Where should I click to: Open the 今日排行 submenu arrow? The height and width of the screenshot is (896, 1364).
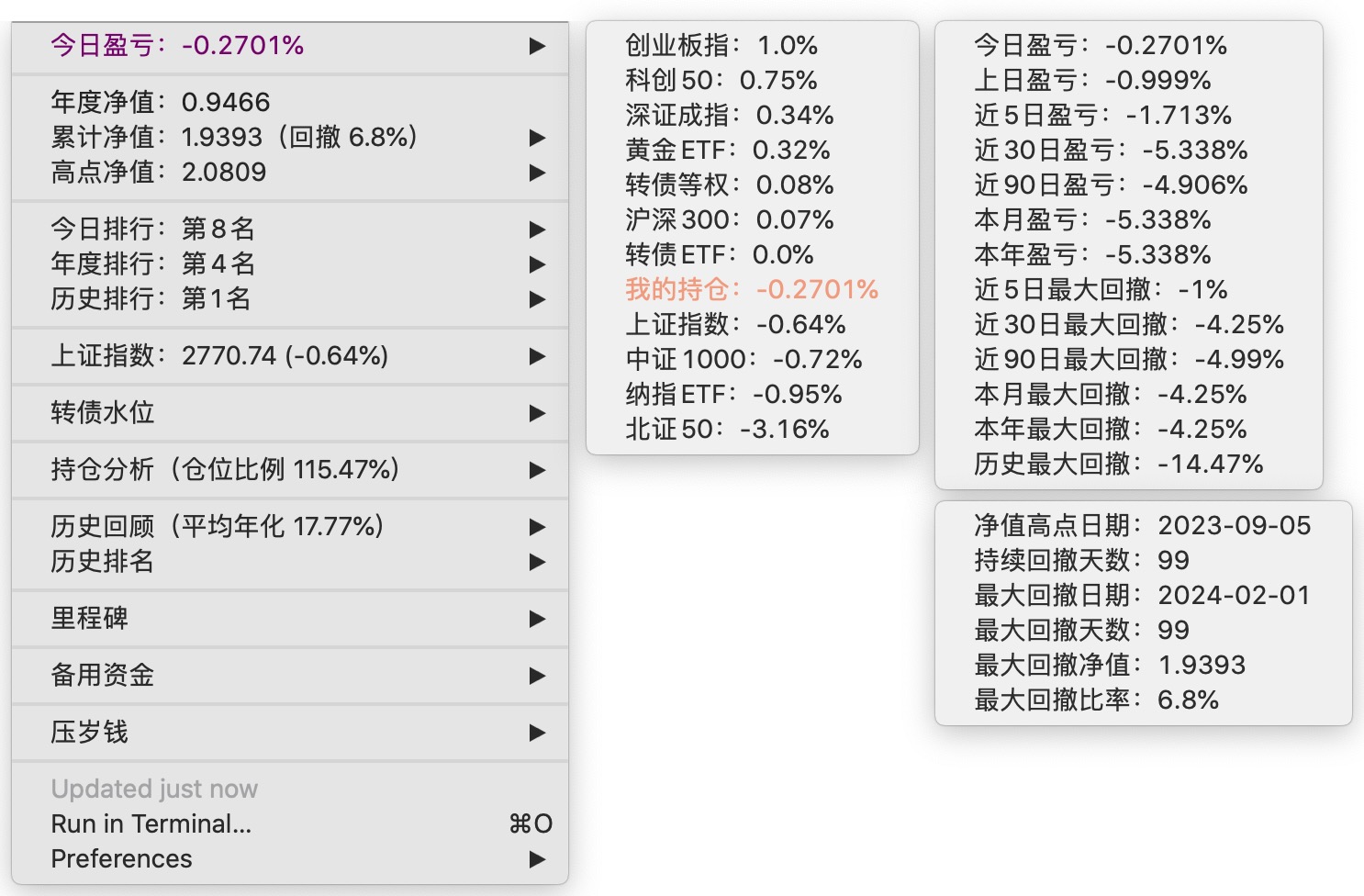click(538, 230)
